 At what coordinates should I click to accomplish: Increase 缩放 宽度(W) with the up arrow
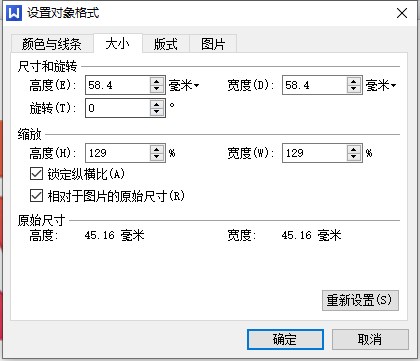354,149
